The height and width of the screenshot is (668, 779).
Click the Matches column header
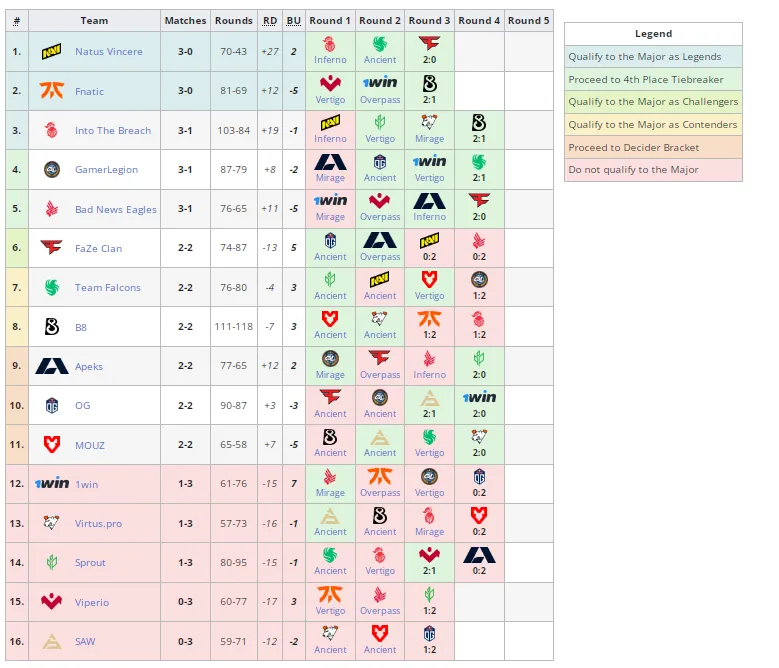click(185, 21)
